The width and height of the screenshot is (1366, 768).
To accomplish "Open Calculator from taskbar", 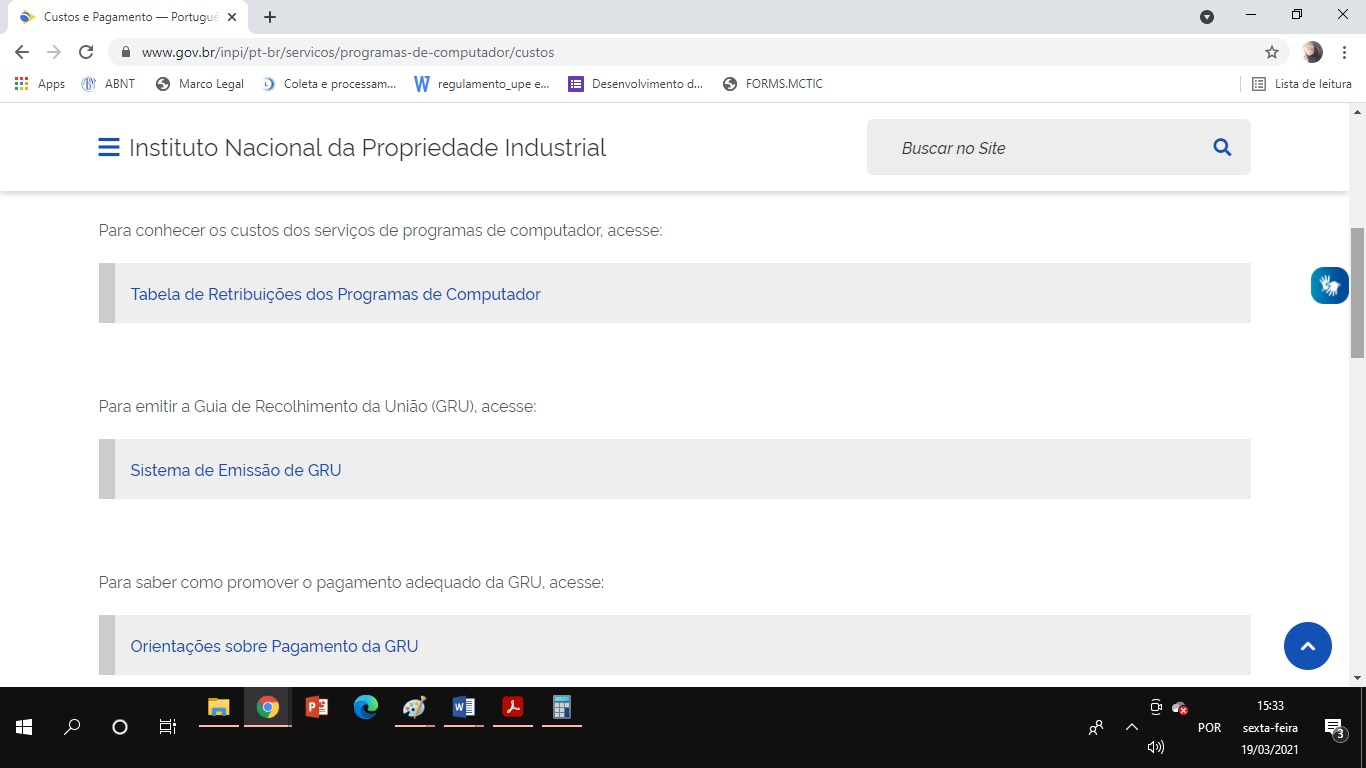I will [561, 708].
